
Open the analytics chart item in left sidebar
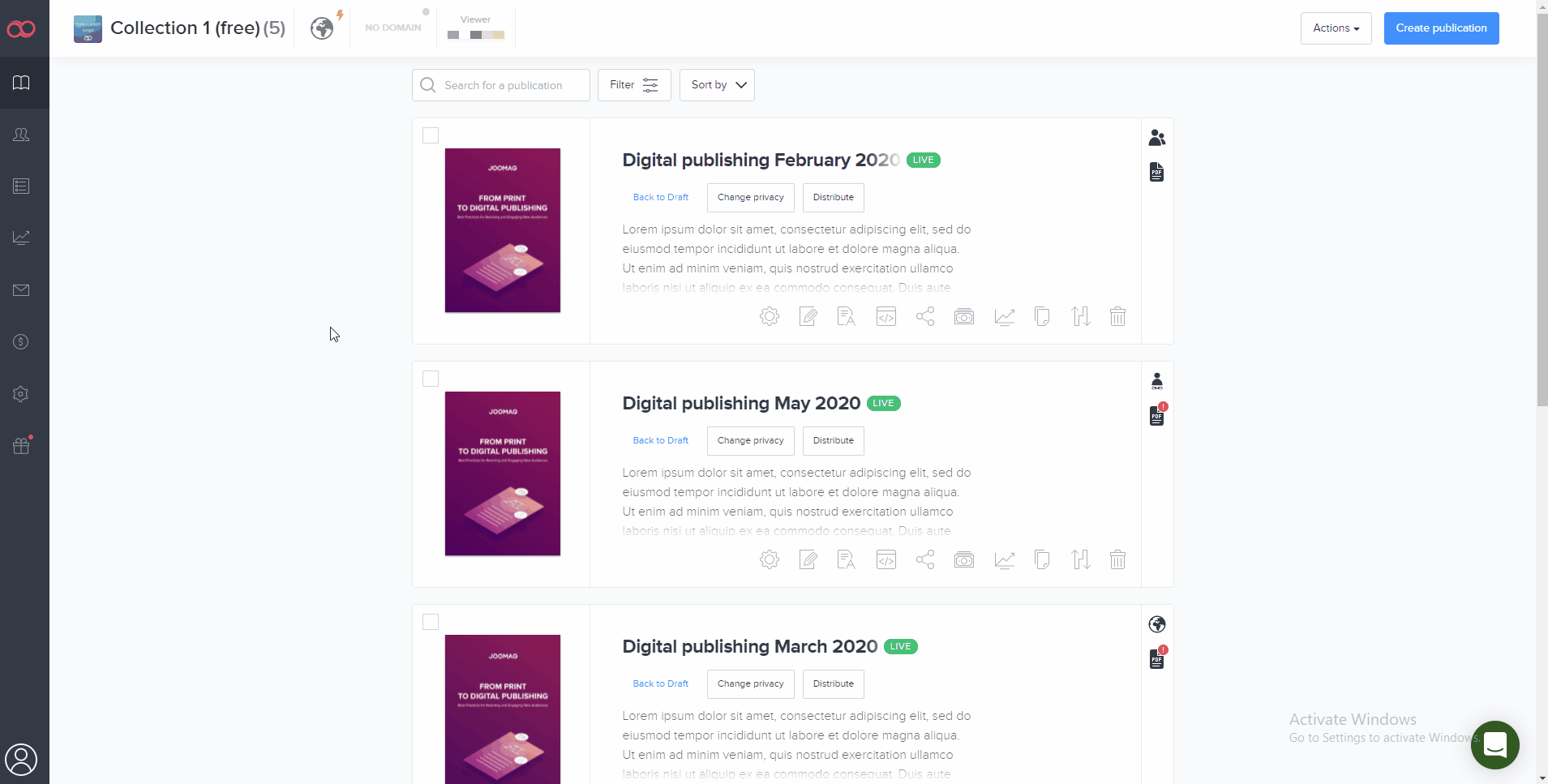point(22,238)
